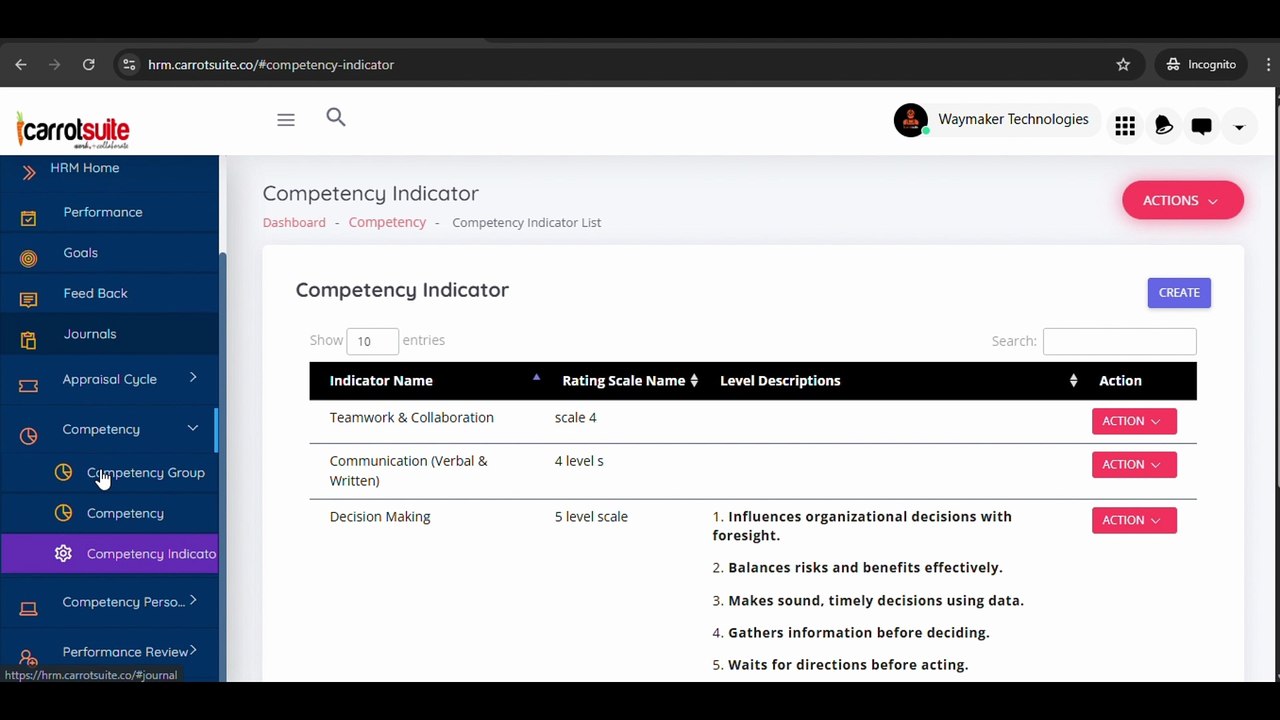This screenshot has height=720, width=1280.
Task: Click the CREATE button
Action: tap(1179, 292)
